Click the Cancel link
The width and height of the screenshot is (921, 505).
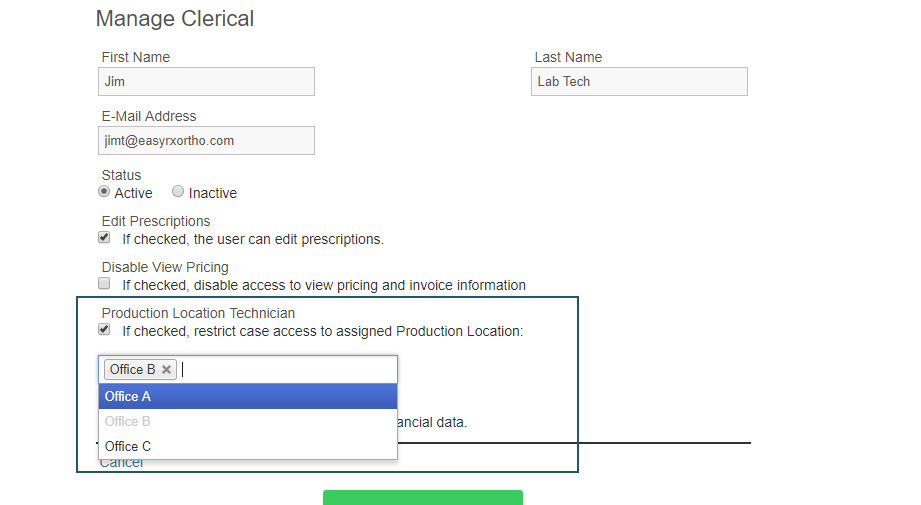point(122,463)
